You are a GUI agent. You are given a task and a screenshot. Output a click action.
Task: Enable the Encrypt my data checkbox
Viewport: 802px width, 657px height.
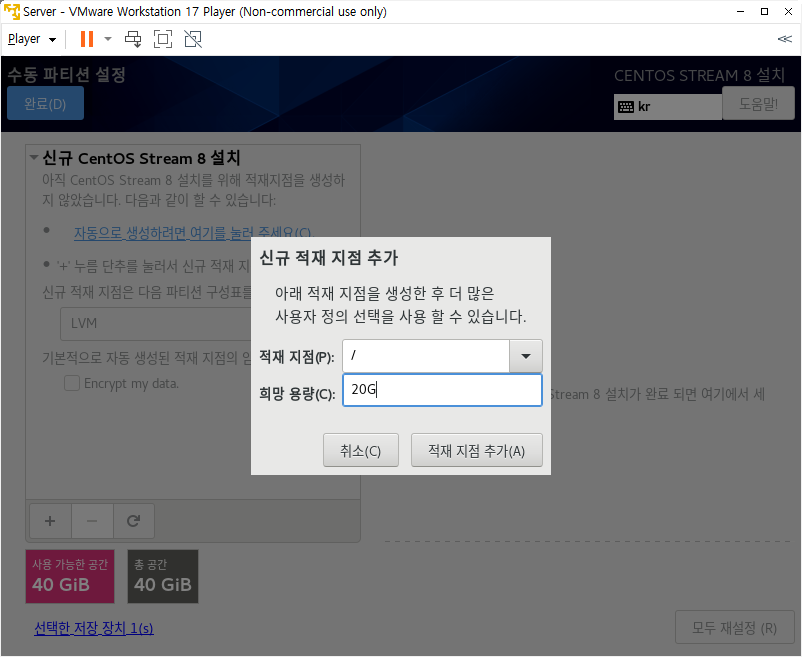[x=72, y=383]
